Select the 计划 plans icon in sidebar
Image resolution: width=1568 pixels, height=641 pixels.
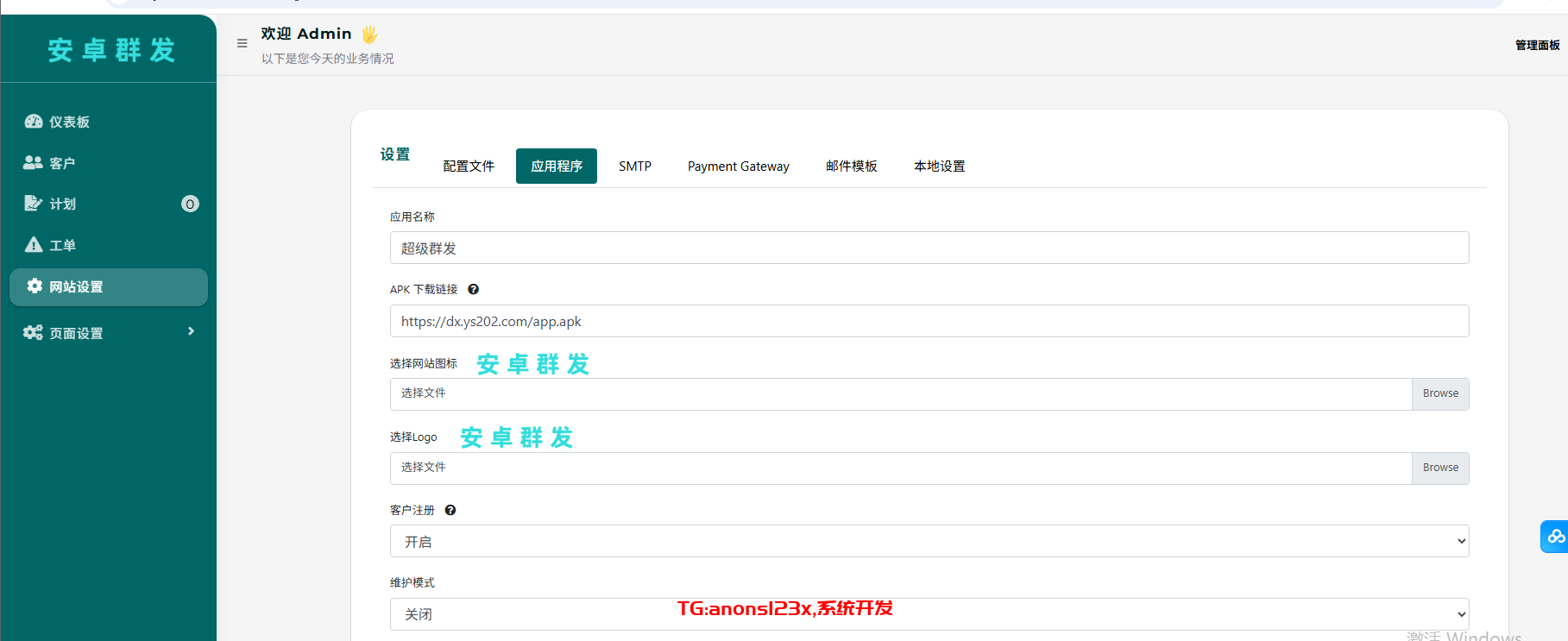point(33,204)
